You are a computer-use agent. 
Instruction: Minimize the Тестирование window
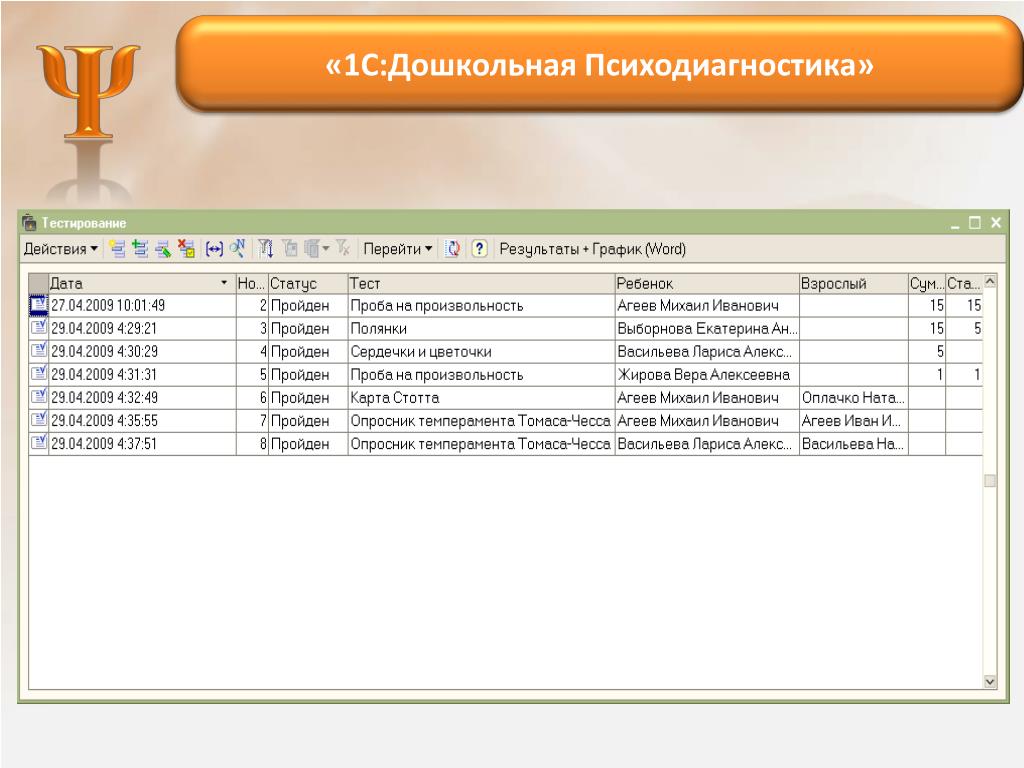coord(955,224)
